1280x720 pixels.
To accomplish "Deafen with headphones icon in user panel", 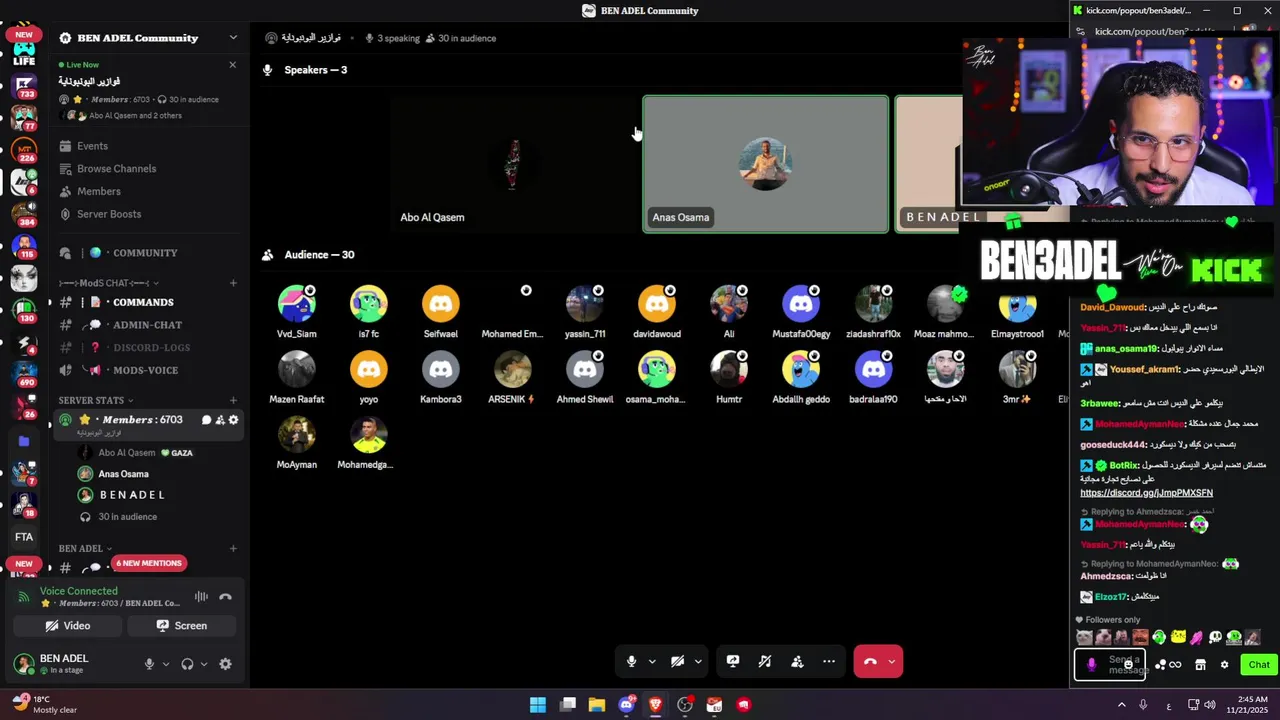I will tap(187, 664).
